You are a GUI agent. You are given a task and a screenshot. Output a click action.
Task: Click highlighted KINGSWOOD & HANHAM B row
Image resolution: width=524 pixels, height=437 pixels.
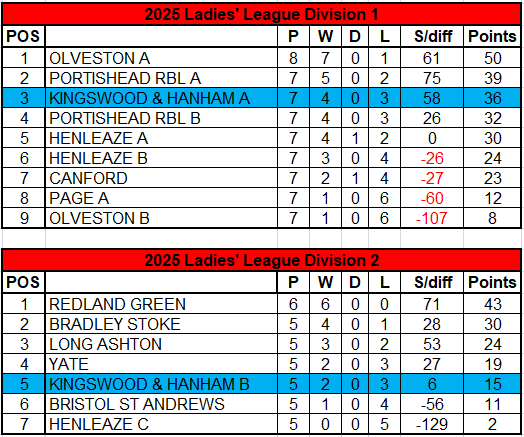click(x=261, y=384)
